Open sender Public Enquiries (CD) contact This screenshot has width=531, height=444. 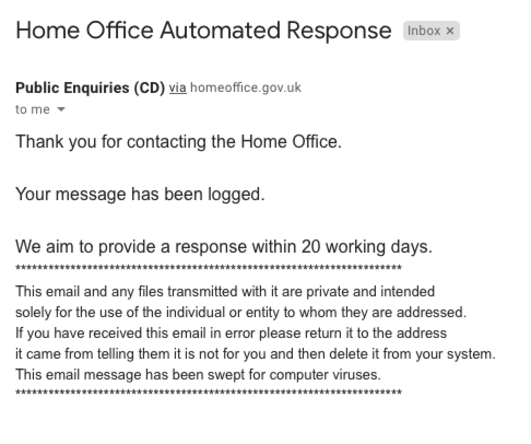(x=90, y=88)
